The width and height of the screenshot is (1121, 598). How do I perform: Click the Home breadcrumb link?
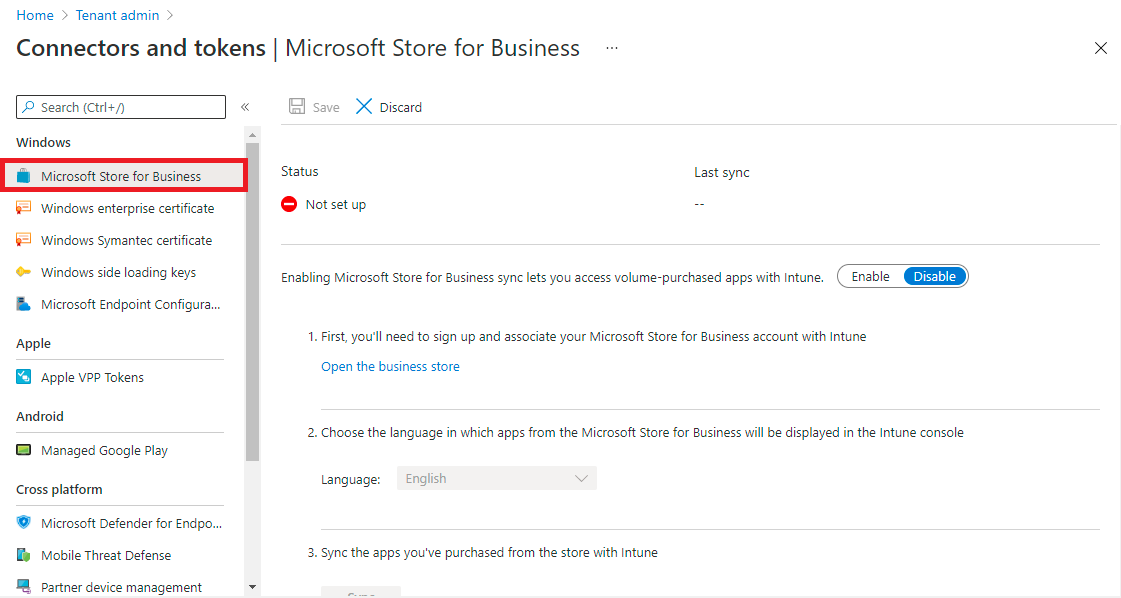click(x=35, y=15)
